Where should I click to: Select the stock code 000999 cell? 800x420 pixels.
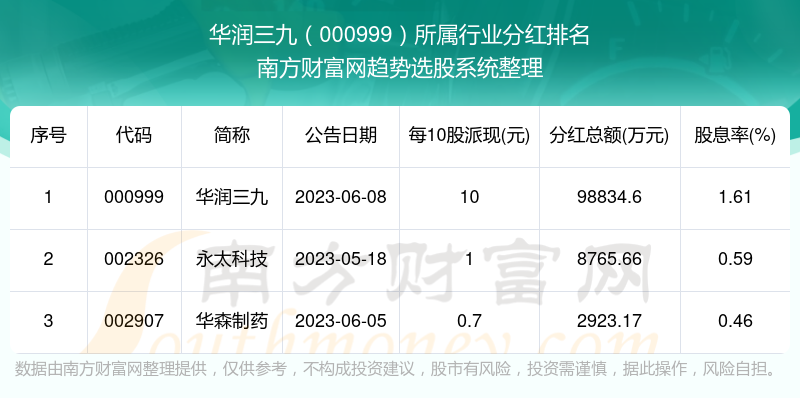pyautogui.click(x=134, y=197)
